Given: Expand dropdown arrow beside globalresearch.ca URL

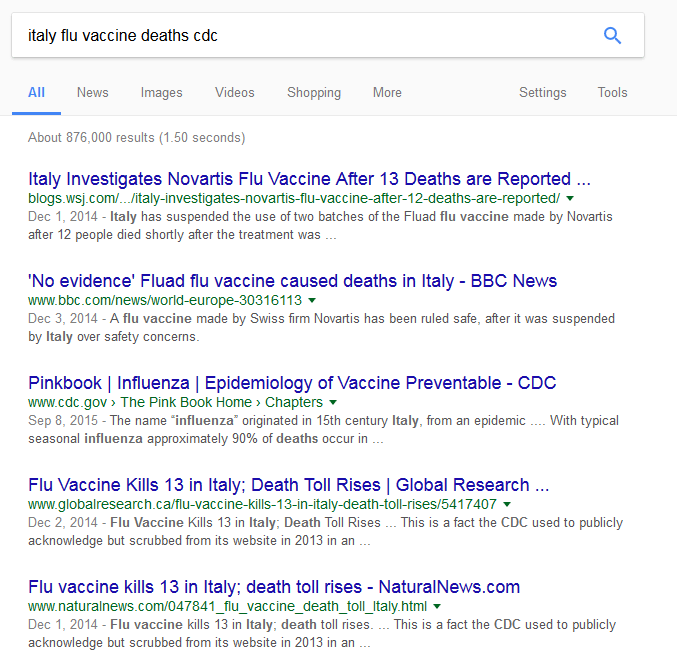Looking at the screenshot, I should pos(507,504).
